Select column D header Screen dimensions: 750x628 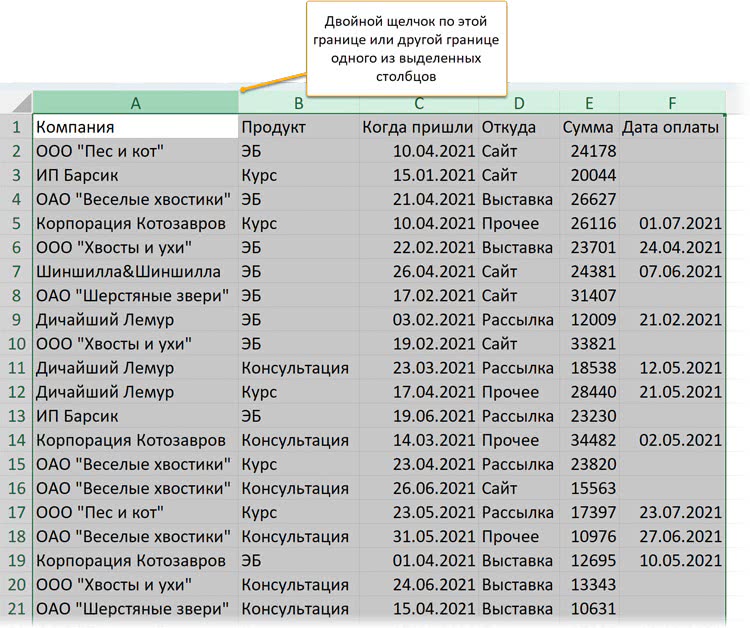pyautogui.click(x=519, y=103)
